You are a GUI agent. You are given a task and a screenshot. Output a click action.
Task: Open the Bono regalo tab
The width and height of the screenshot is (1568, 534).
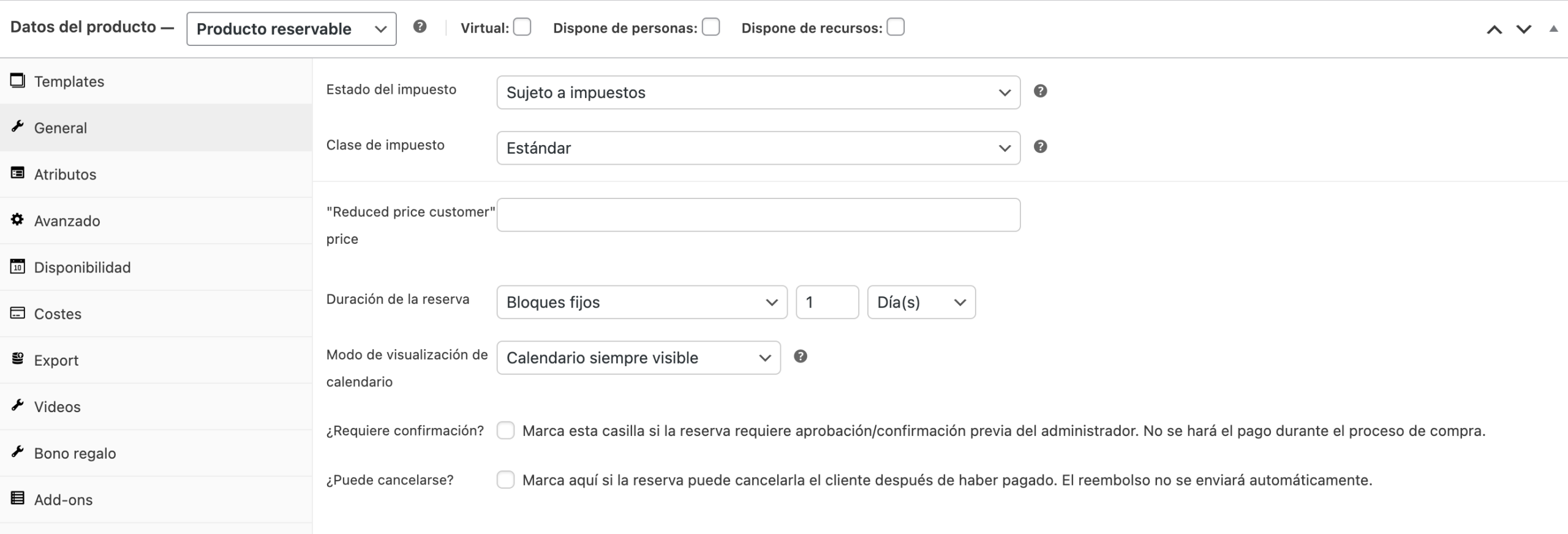coord(75,453)
